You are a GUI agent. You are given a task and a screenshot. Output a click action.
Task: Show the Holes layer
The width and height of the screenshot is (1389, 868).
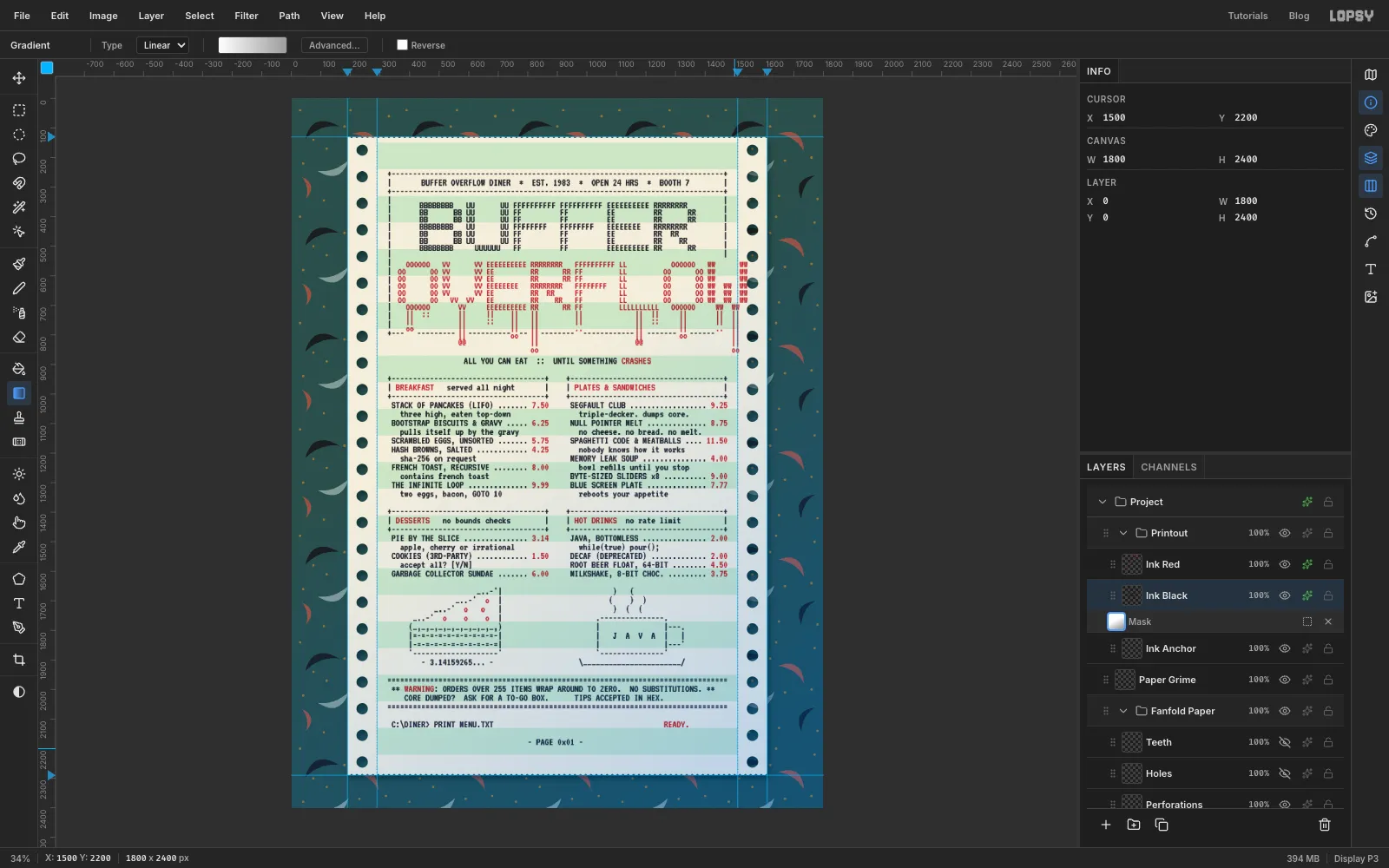[x=1285, y=773]
